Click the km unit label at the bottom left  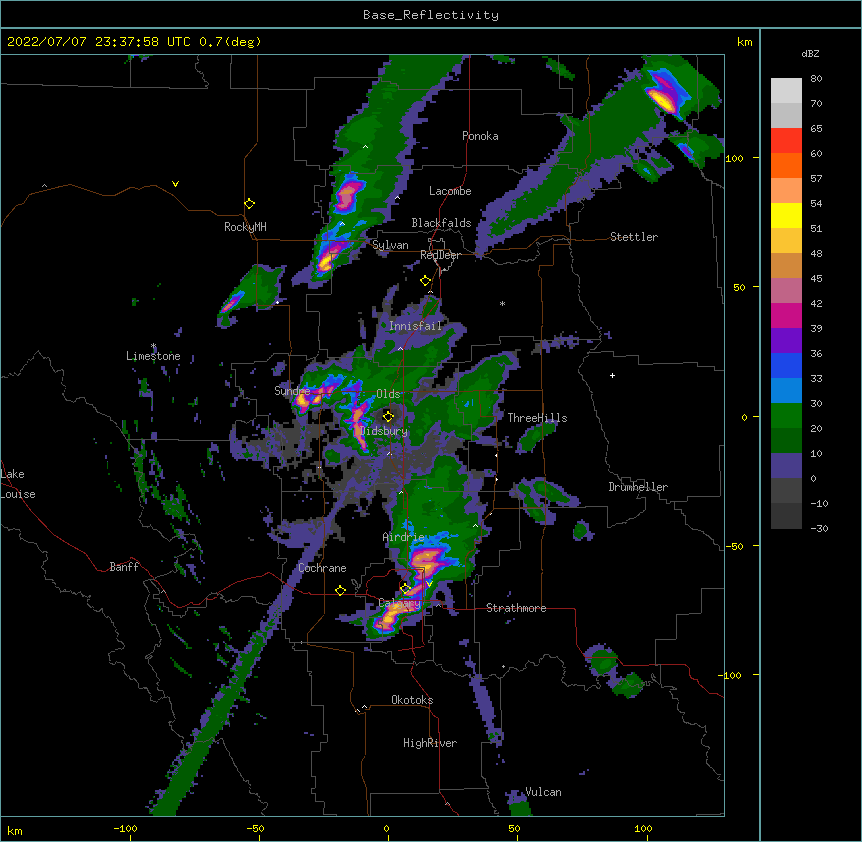(x=15, y=830)
